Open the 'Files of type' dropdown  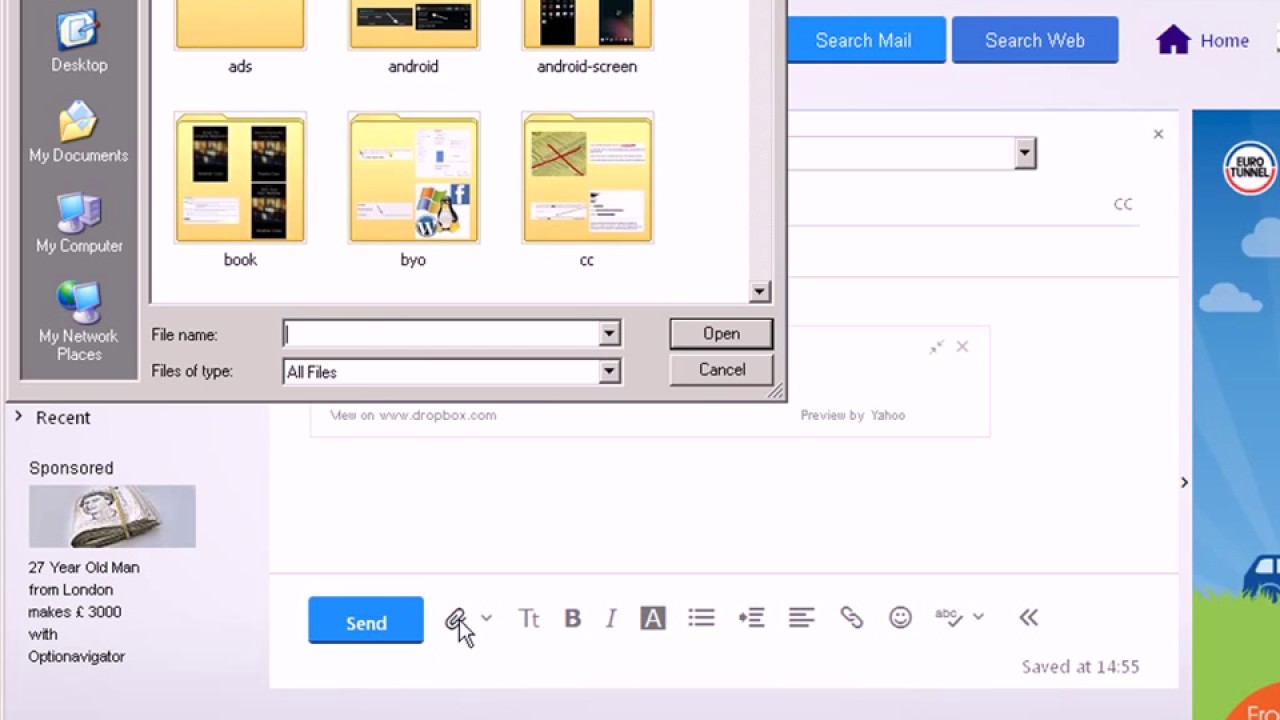608,371
